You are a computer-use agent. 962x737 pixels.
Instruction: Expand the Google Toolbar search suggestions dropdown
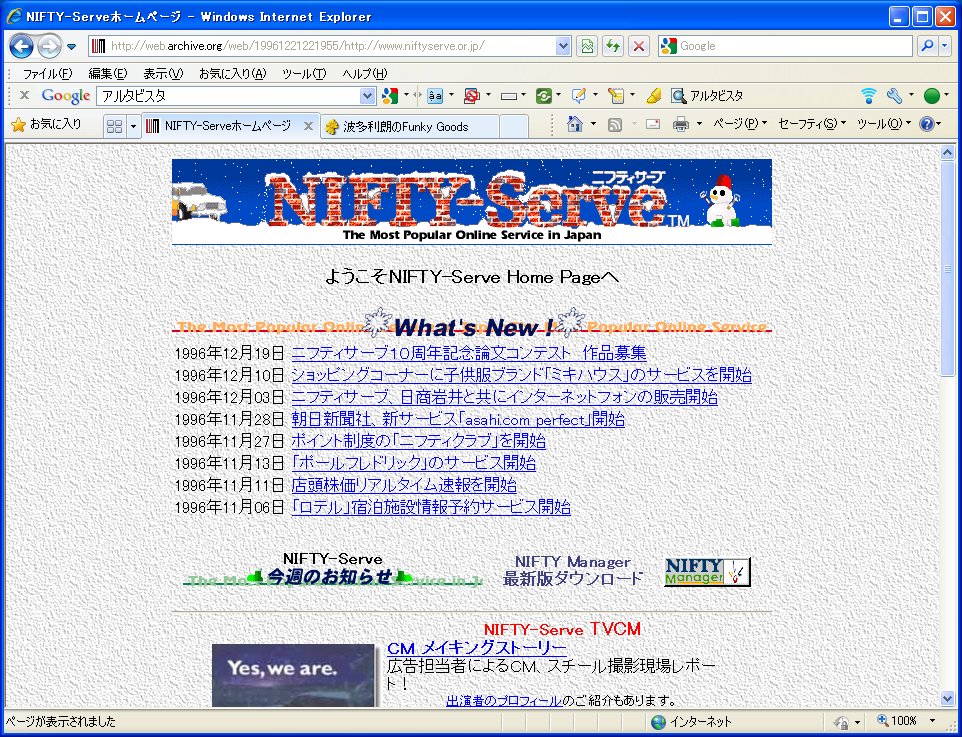pyautogui.click(x=367, y=96)
